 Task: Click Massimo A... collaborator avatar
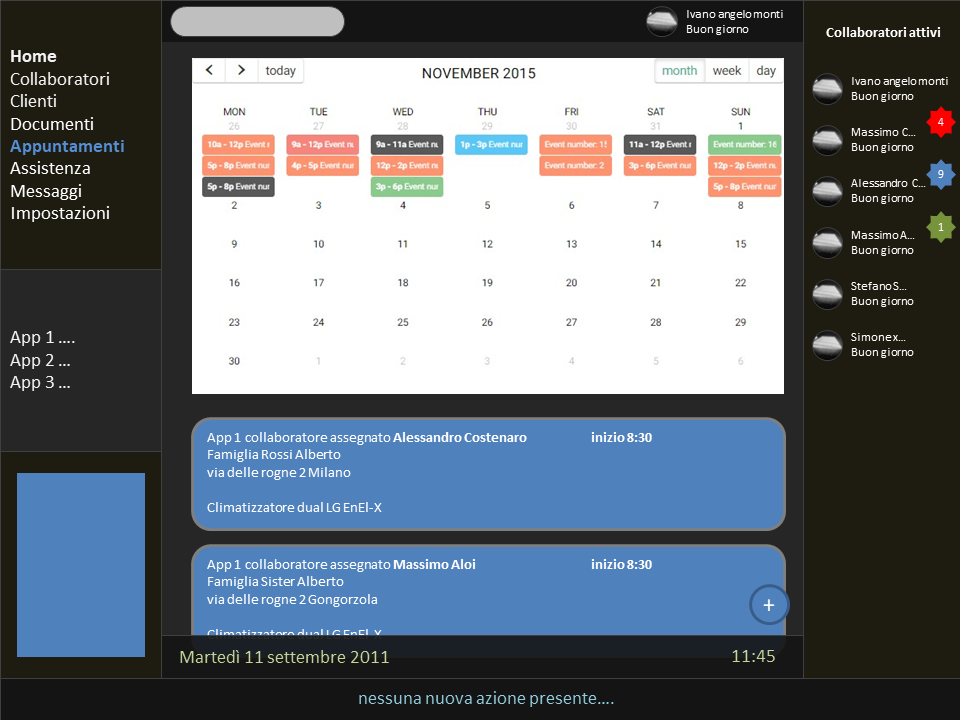[827, 242]
